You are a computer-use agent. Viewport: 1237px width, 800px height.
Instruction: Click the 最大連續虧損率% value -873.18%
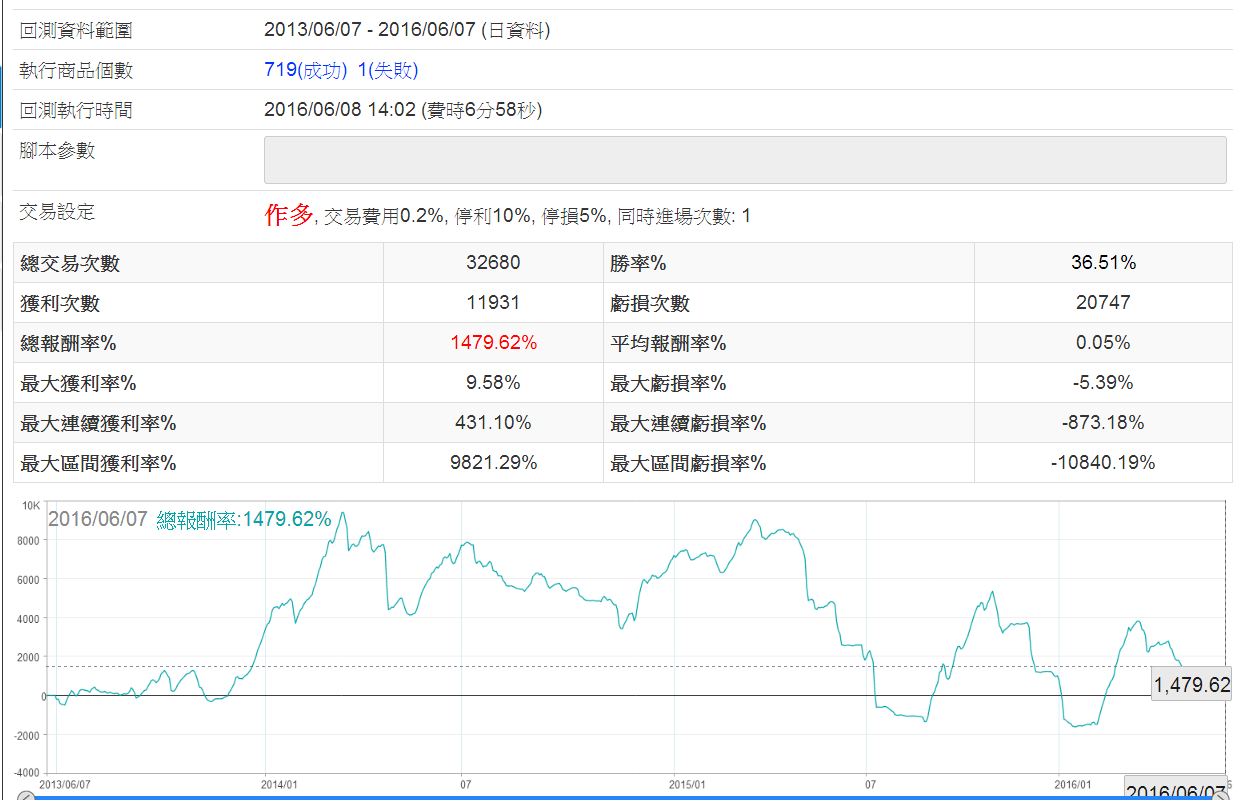point(1103,423)
